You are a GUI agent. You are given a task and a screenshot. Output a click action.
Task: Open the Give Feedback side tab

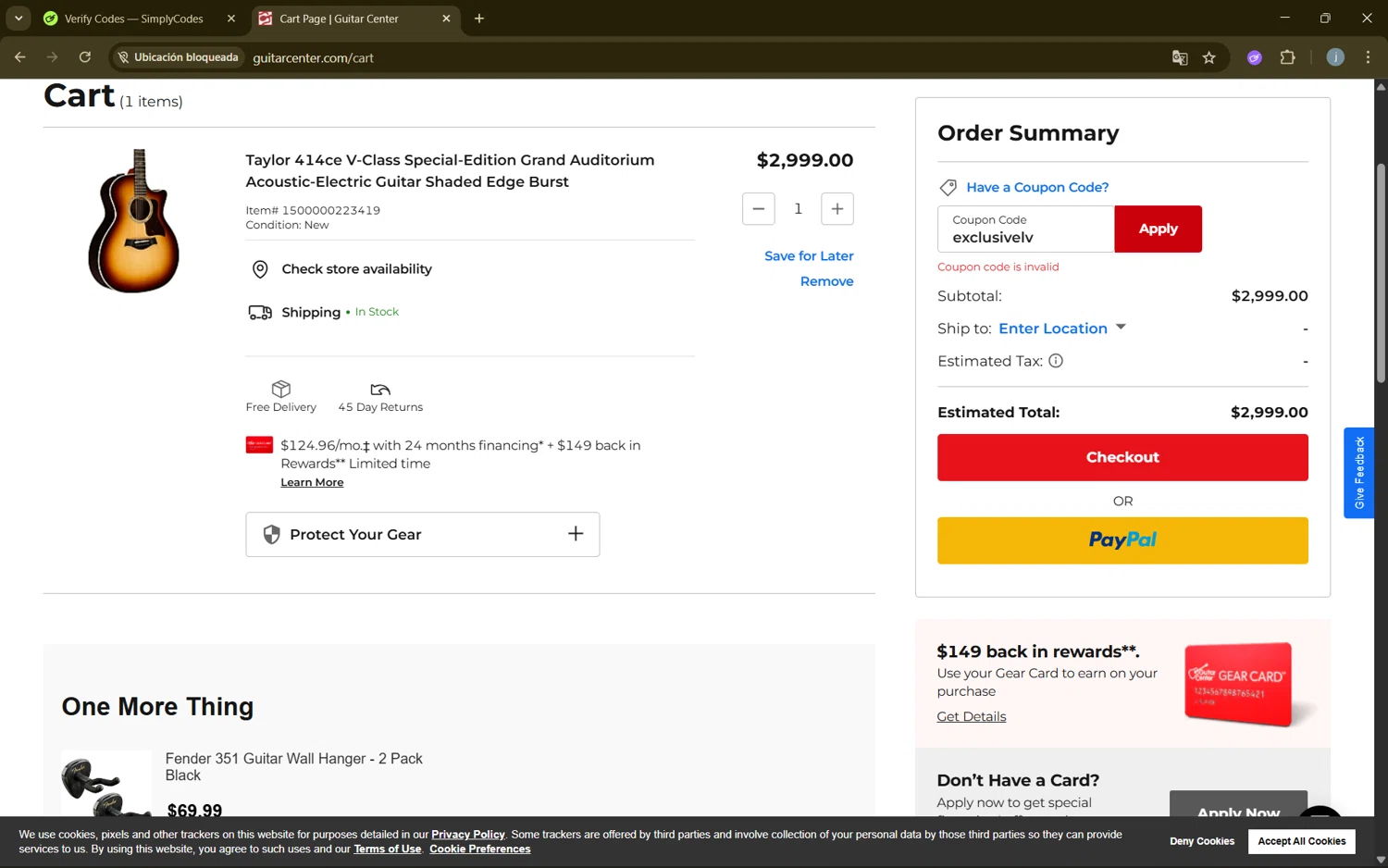pos(1358,473)
